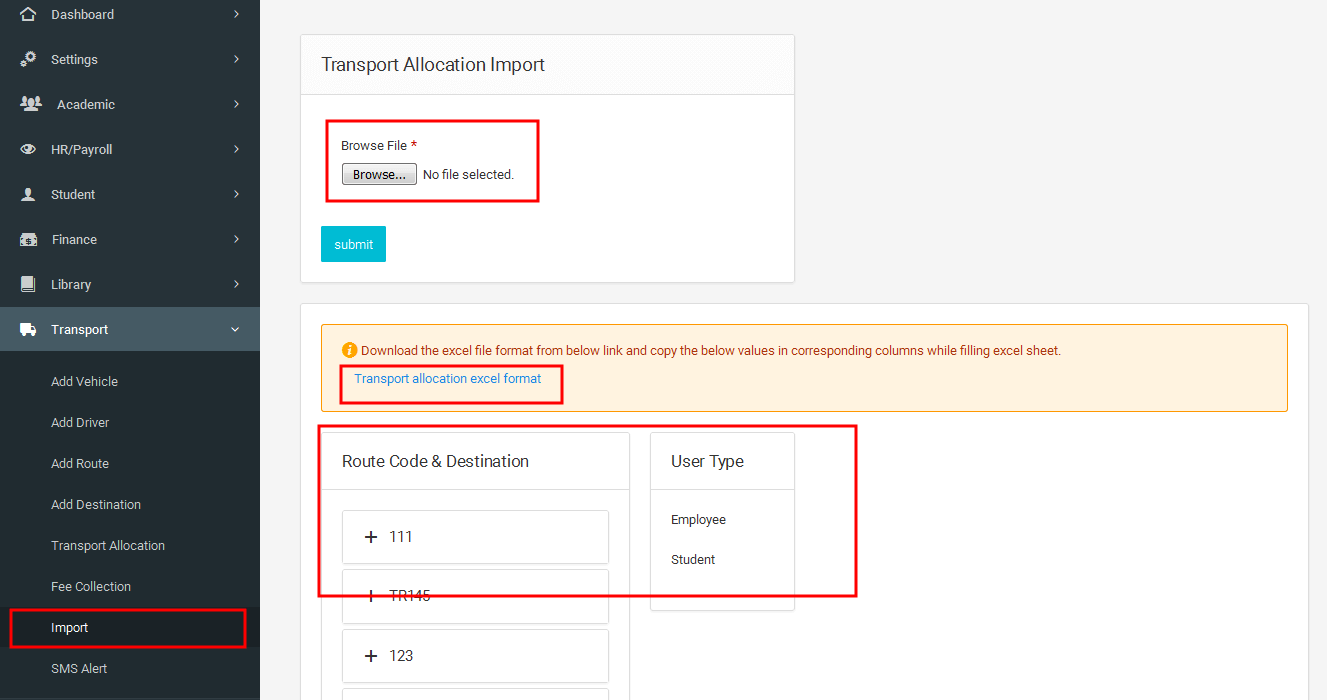Expand the Library menu chevron
Viewport: 1327px width, 700px height.
pyautogui.click(x=236, y=284)
